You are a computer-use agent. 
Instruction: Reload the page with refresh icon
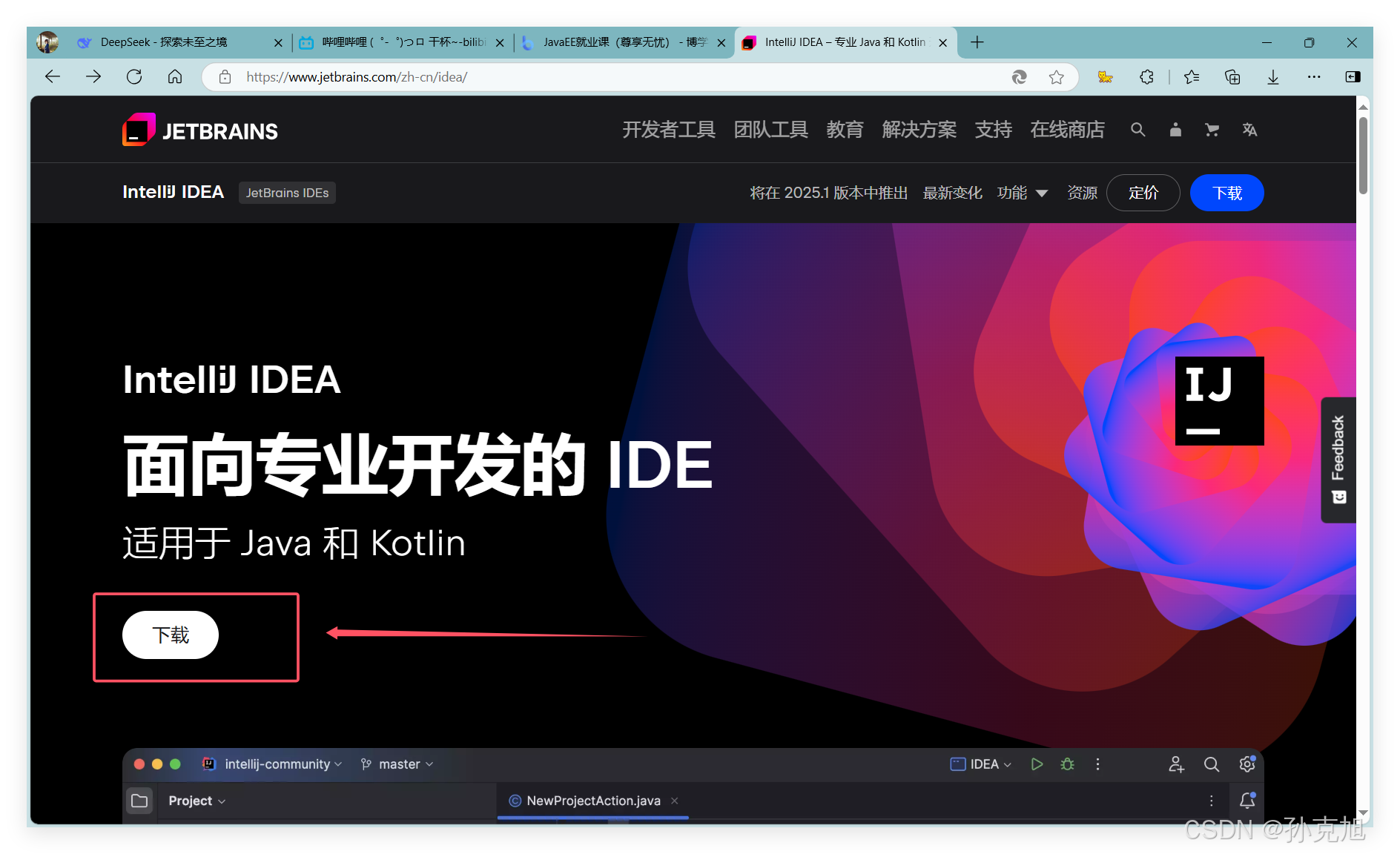pyautogui.click(x=134, y=77)
